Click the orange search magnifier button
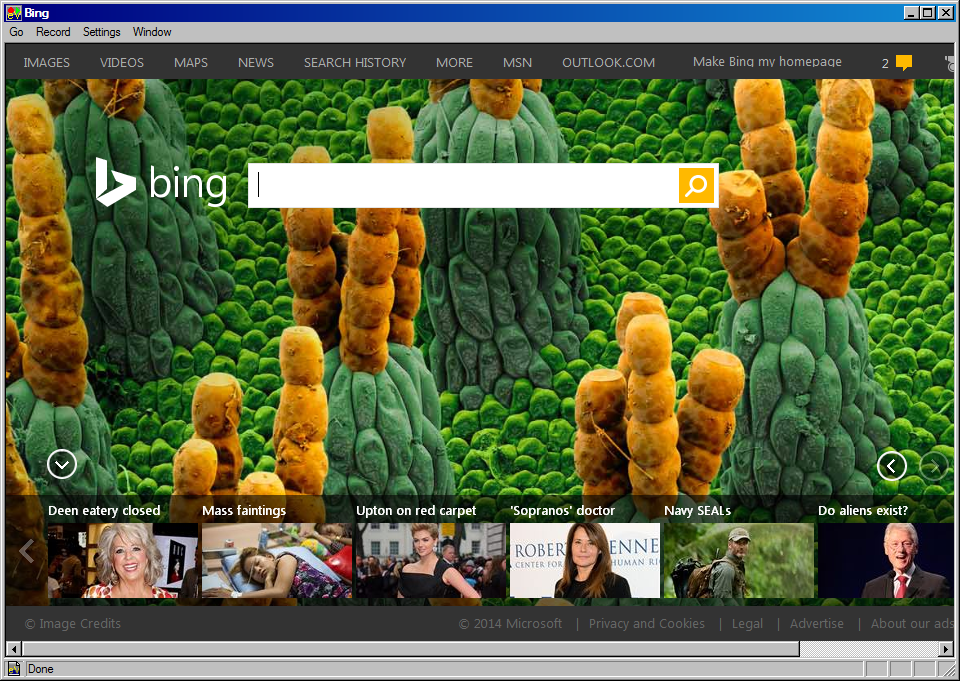The height and width of the screenshot is (681, 960). pyautogui.click(x=696, y=185)
